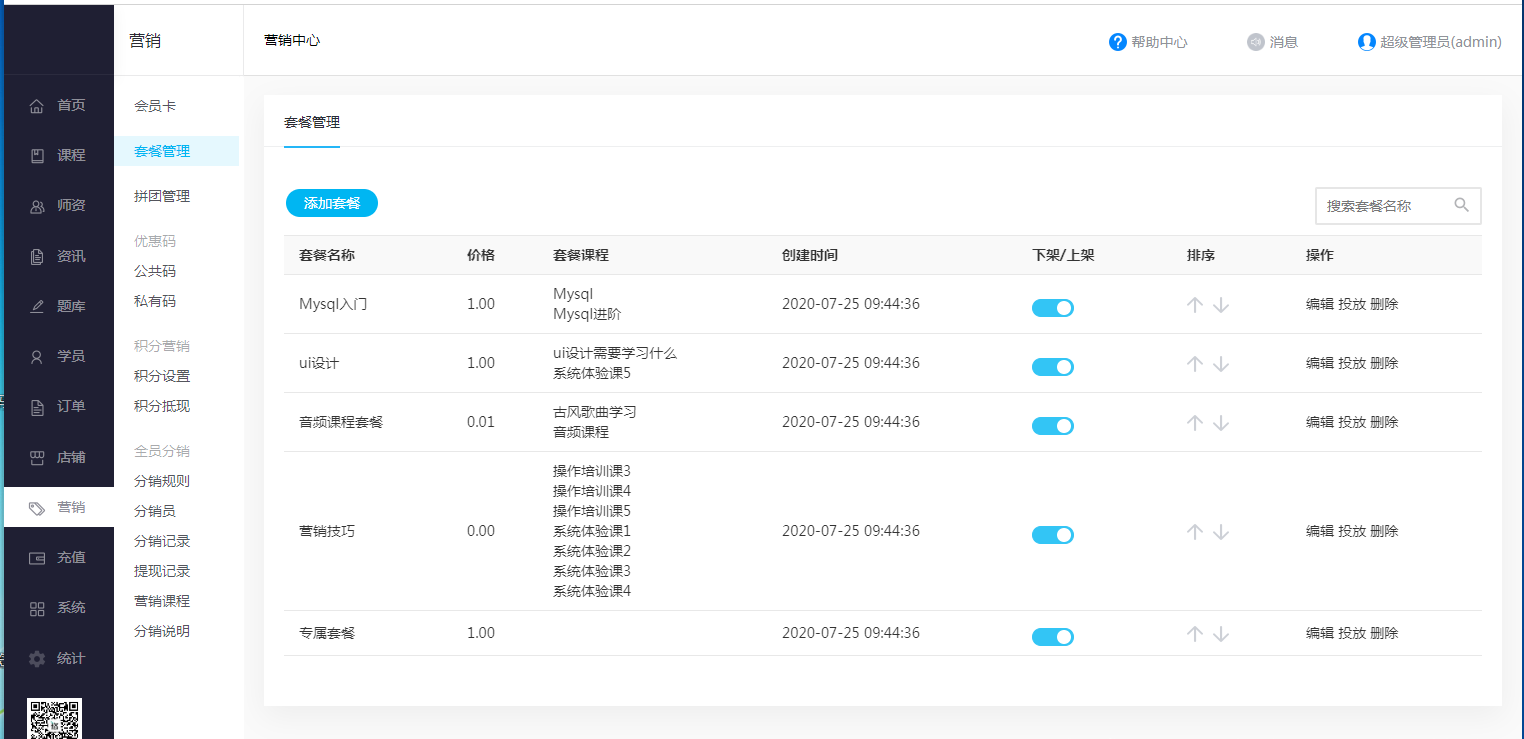Disable the 音频课程套餐 shelf switch
The height and width of the screenshot is (739, 1524).
coord(1052,426)
